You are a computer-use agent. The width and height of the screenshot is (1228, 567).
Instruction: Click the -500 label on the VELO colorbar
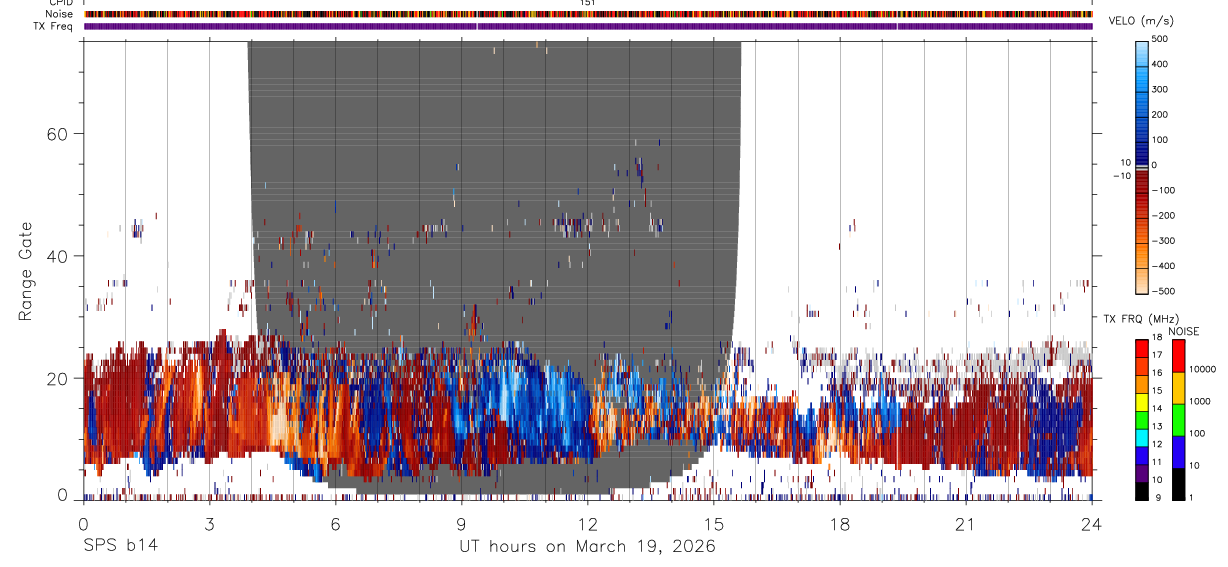pos(1165,291)
